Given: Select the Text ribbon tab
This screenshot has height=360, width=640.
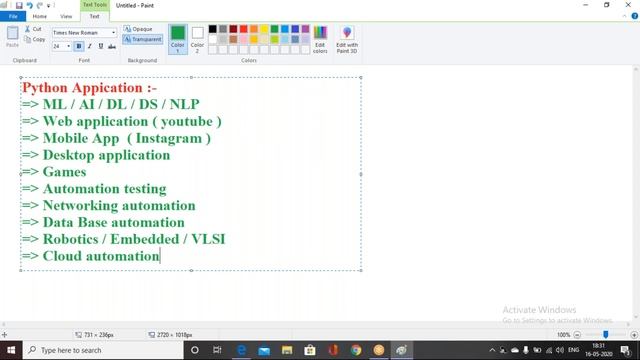Looking at the screenshot, I should pyautogui.click(x=94, y=16).
